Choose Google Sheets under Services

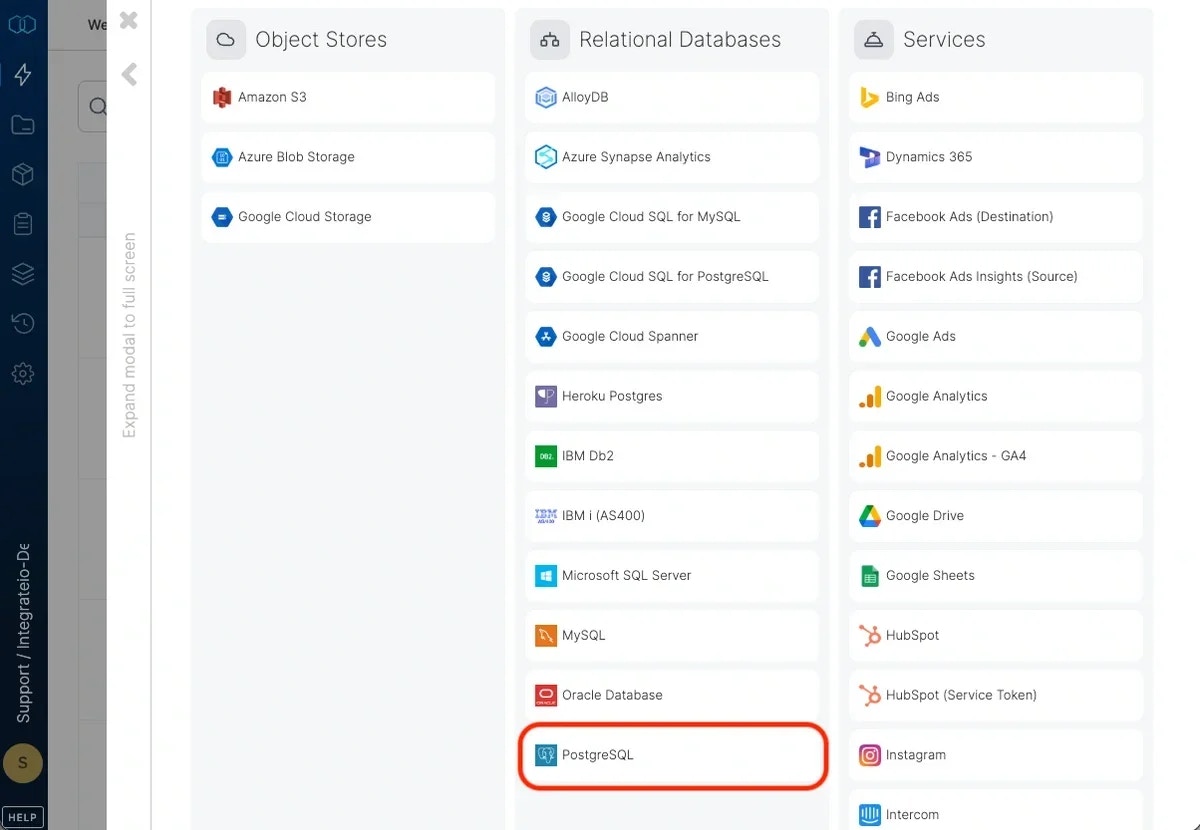(995, 575)
